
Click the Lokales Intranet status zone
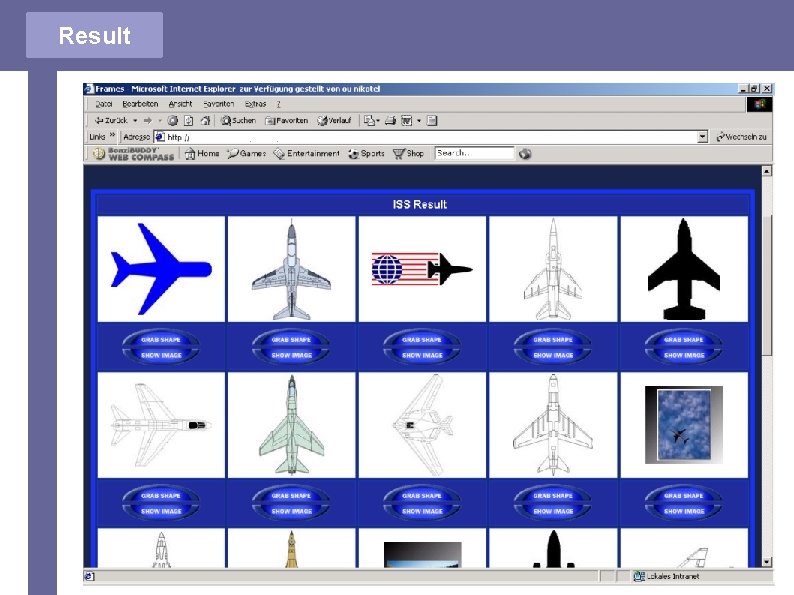point(667,576)
